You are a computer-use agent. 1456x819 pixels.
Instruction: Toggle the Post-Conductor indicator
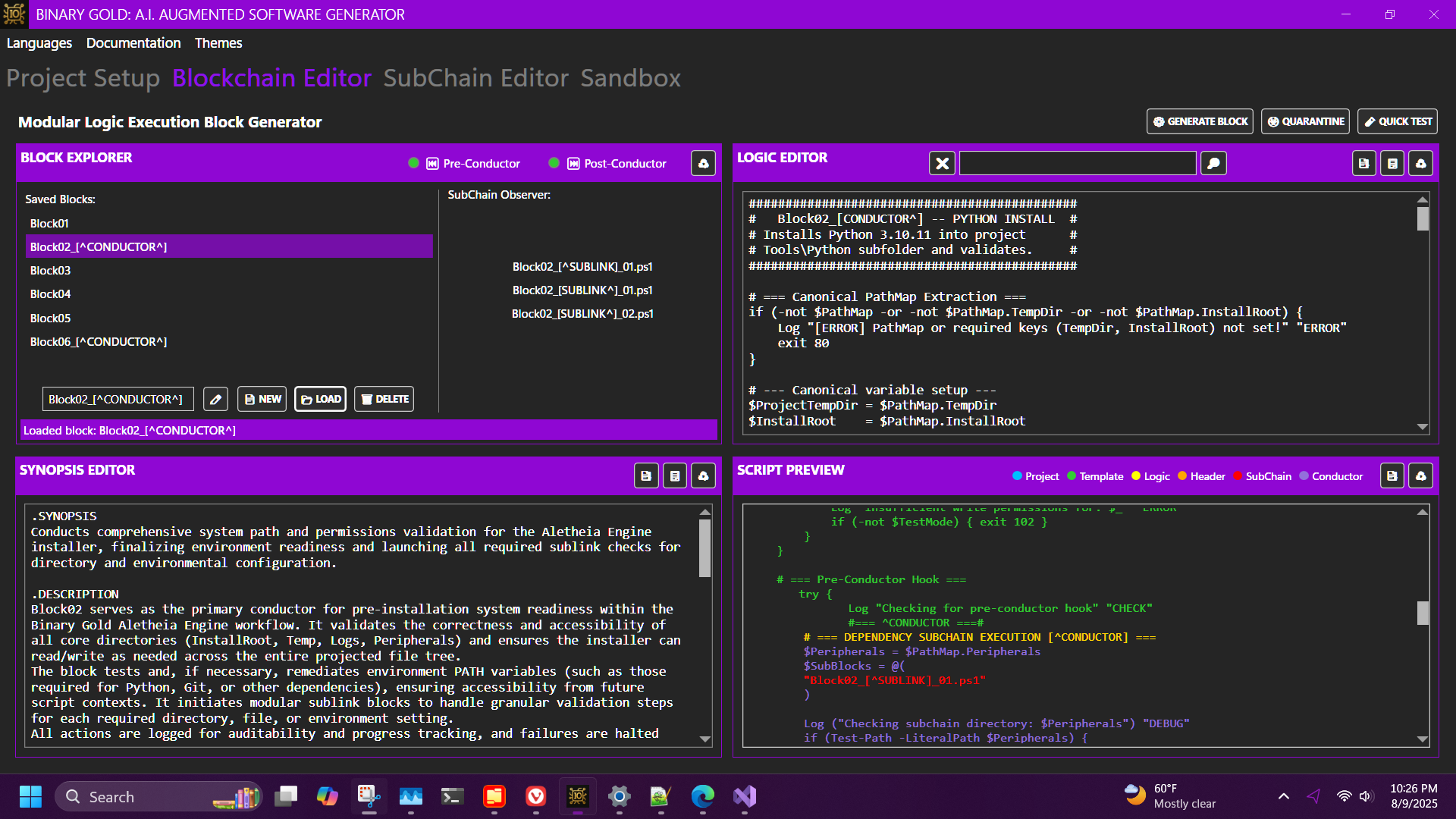[x=554, y=163]
